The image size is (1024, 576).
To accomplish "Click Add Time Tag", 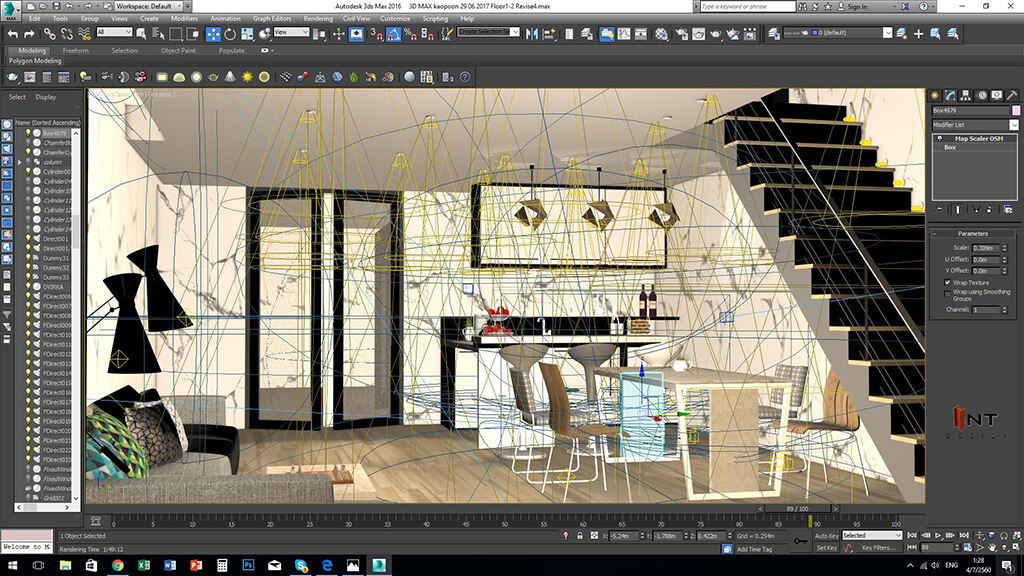I will pyautogui.click(x=754, y=549).
